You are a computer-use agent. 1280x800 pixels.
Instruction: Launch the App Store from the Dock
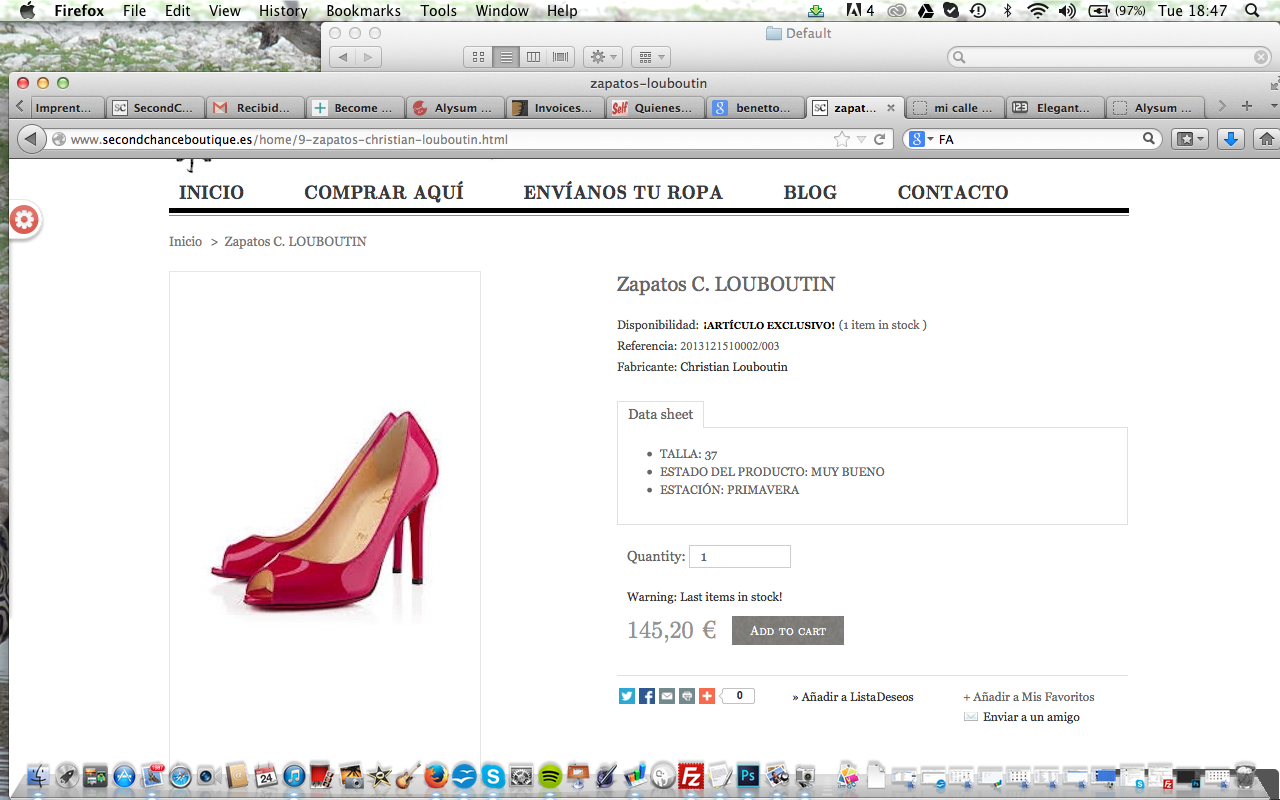124,775
